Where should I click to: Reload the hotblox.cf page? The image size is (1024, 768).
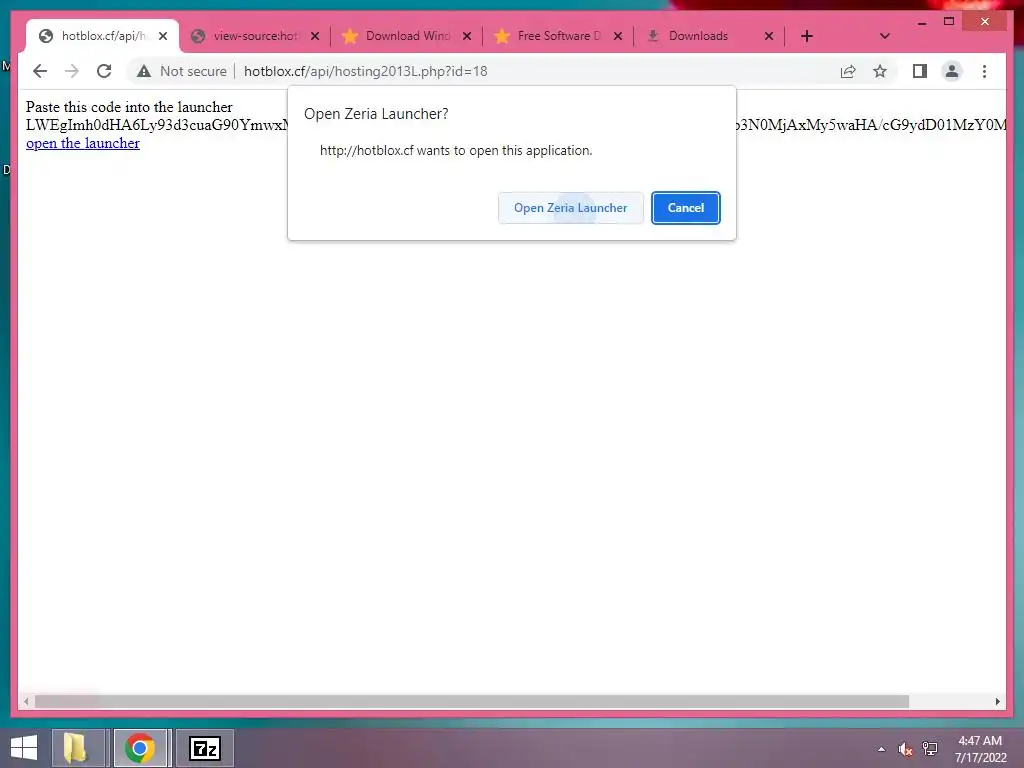104,71
